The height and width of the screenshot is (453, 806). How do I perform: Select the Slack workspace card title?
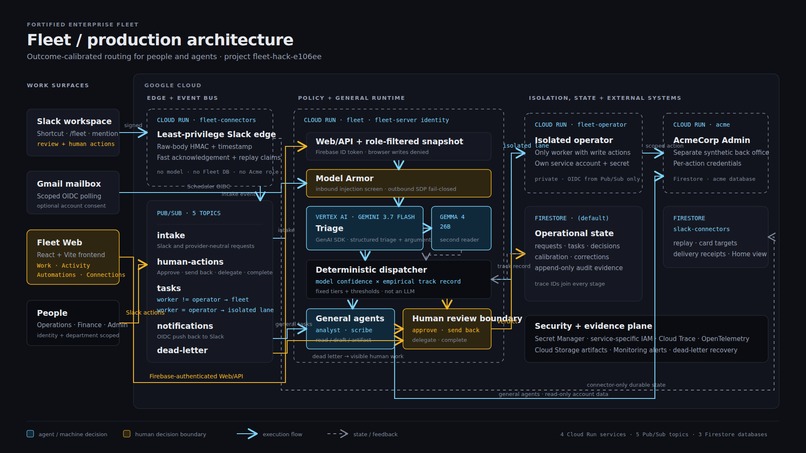[x=74, y=121]
